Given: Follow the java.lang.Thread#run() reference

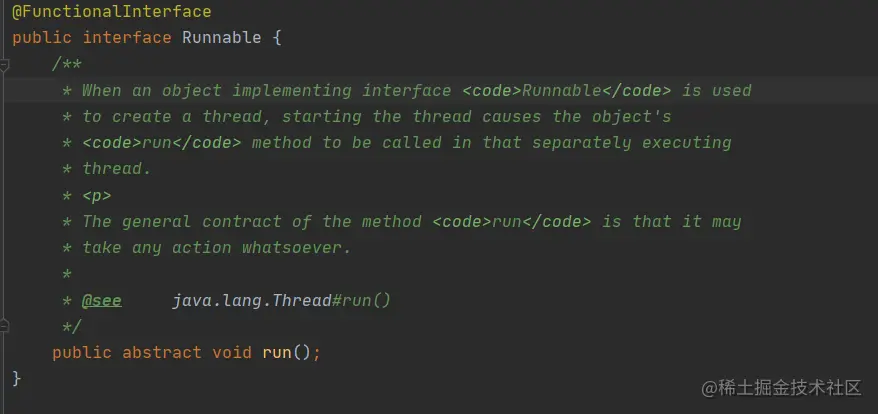Looking at the screenshot, I should click(281, 301).
